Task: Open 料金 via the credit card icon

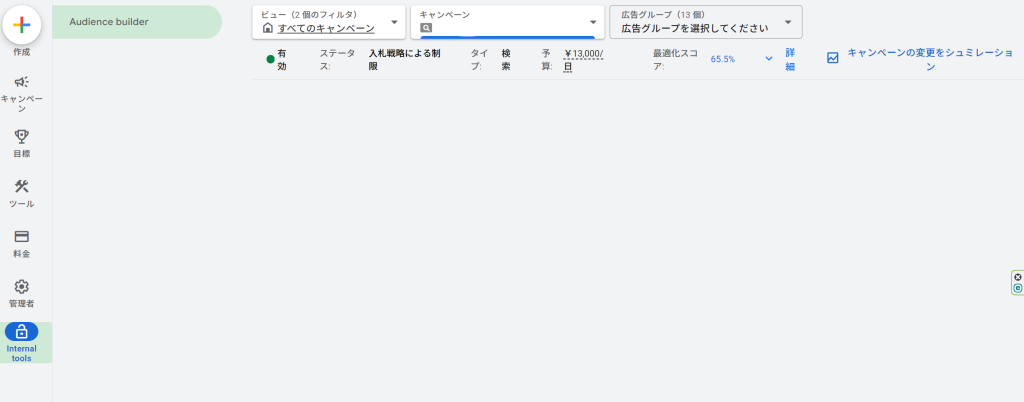Action: (21, 237)
